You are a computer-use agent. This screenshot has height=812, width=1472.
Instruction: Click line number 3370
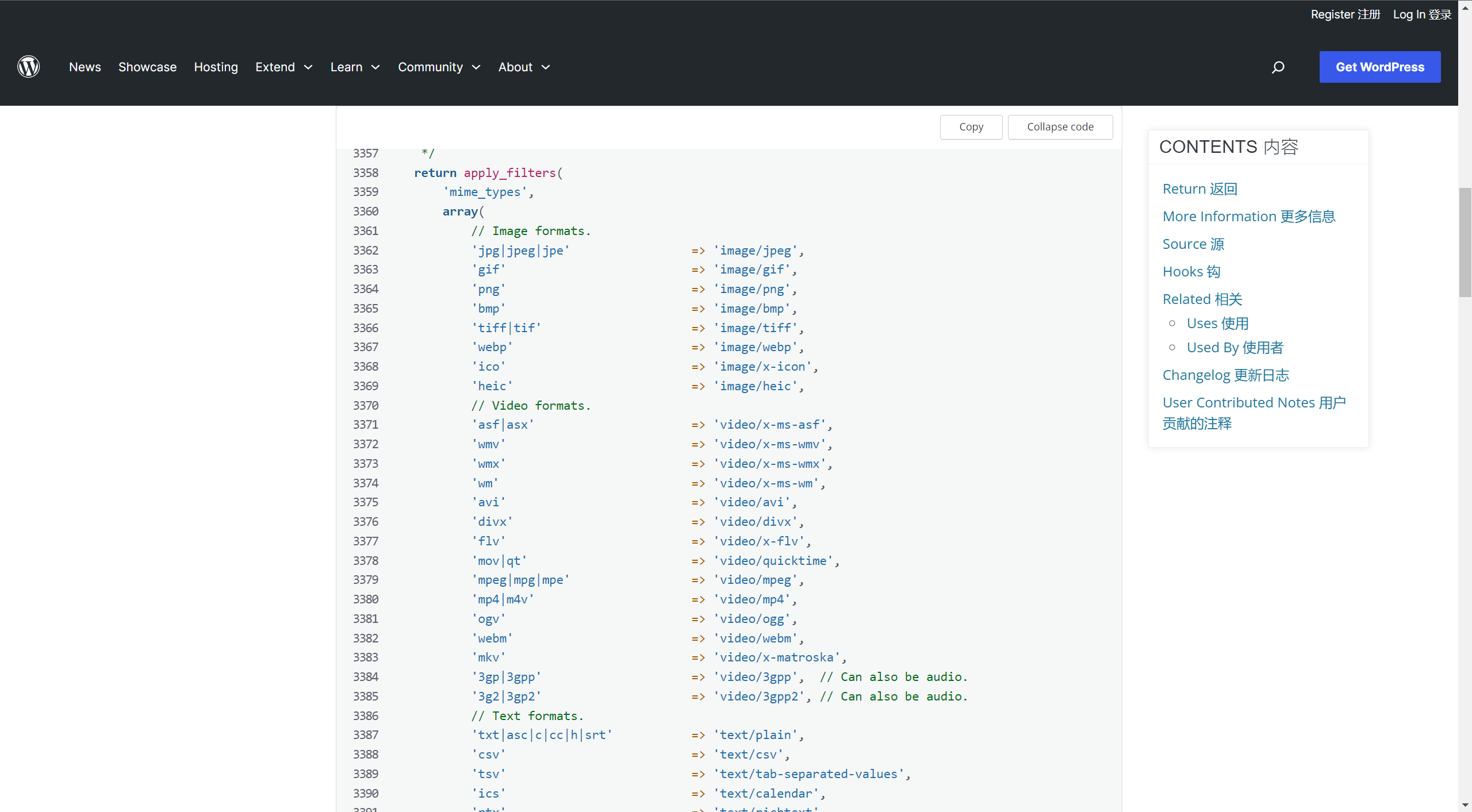coord(366,406)
